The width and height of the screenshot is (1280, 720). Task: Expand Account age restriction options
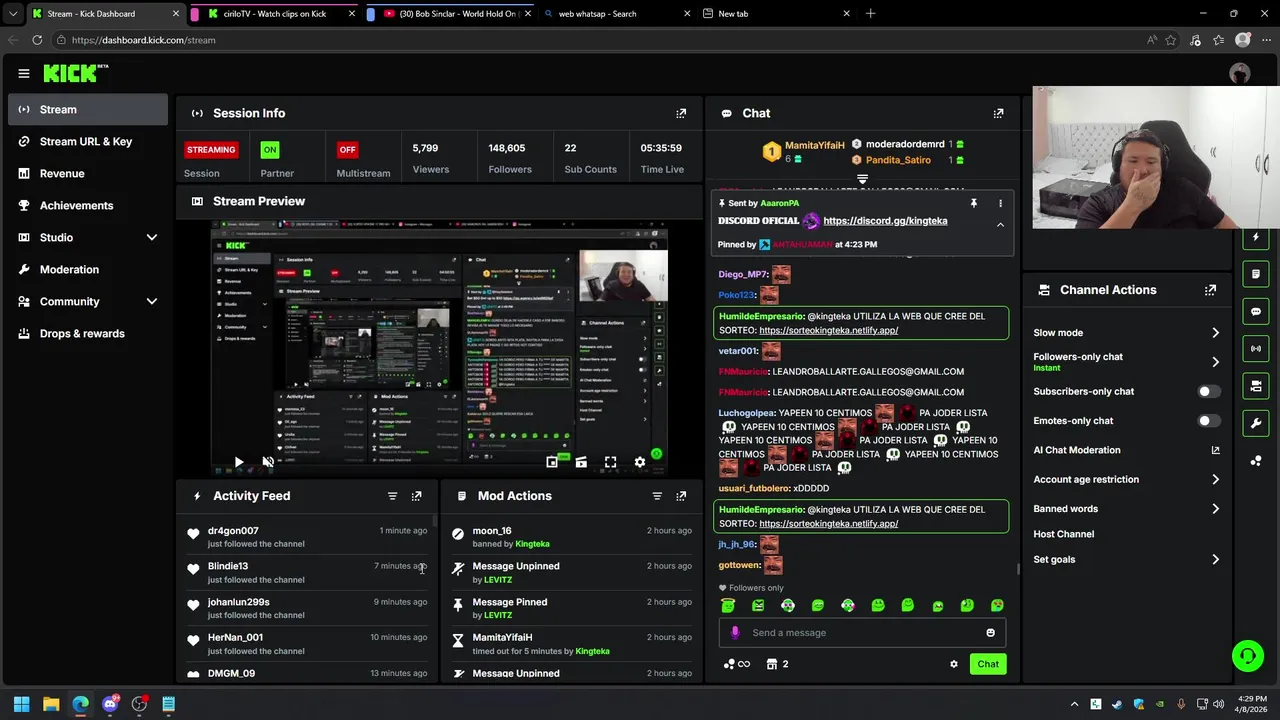[1215, 480]
